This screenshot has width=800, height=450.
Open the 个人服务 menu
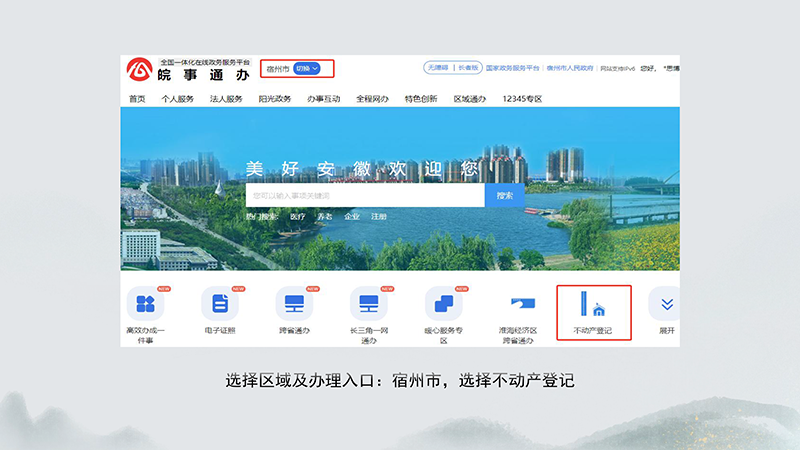tap(178, 99)
